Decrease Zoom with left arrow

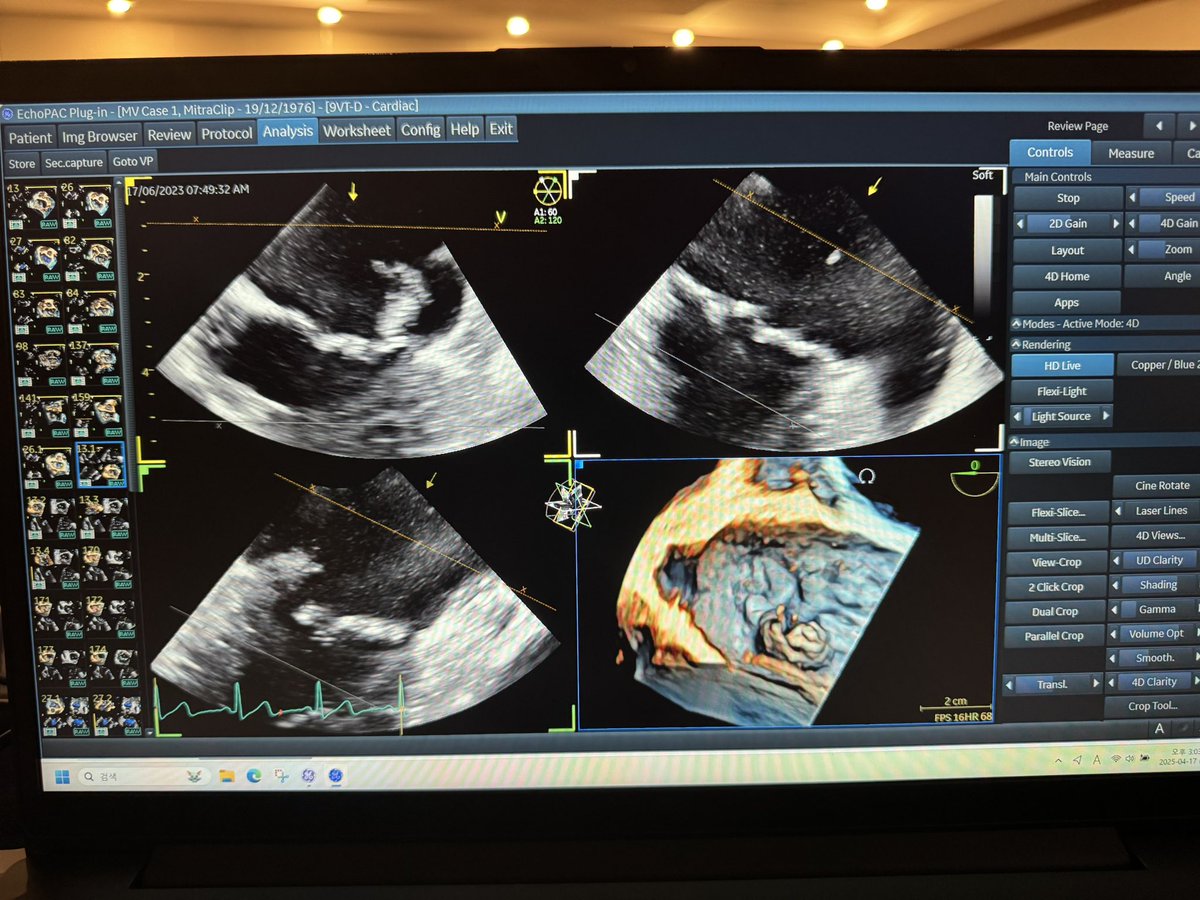tap(1133, 250)
